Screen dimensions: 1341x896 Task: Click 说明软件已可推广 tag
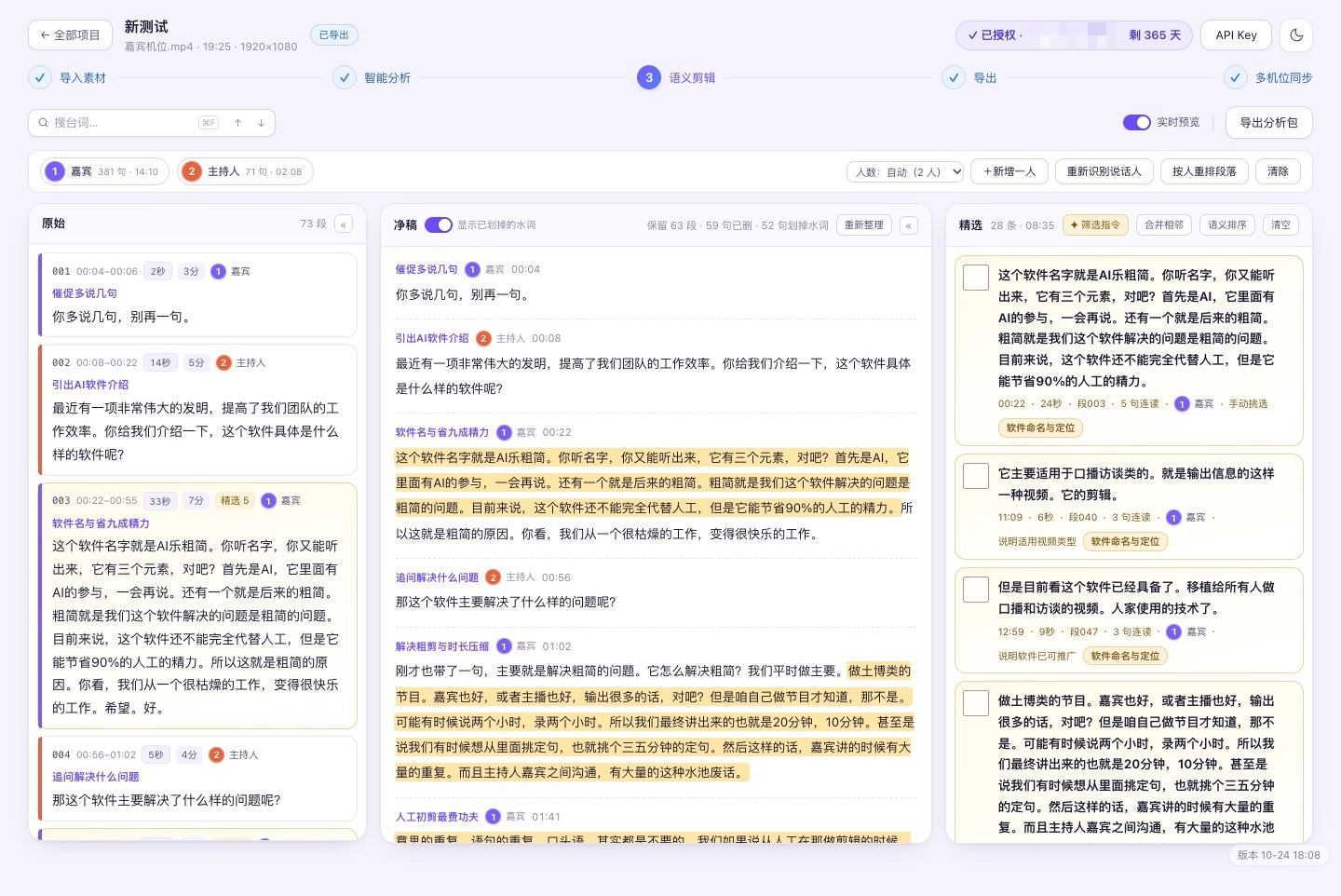pyautogui.click(x=1036, y=656)
